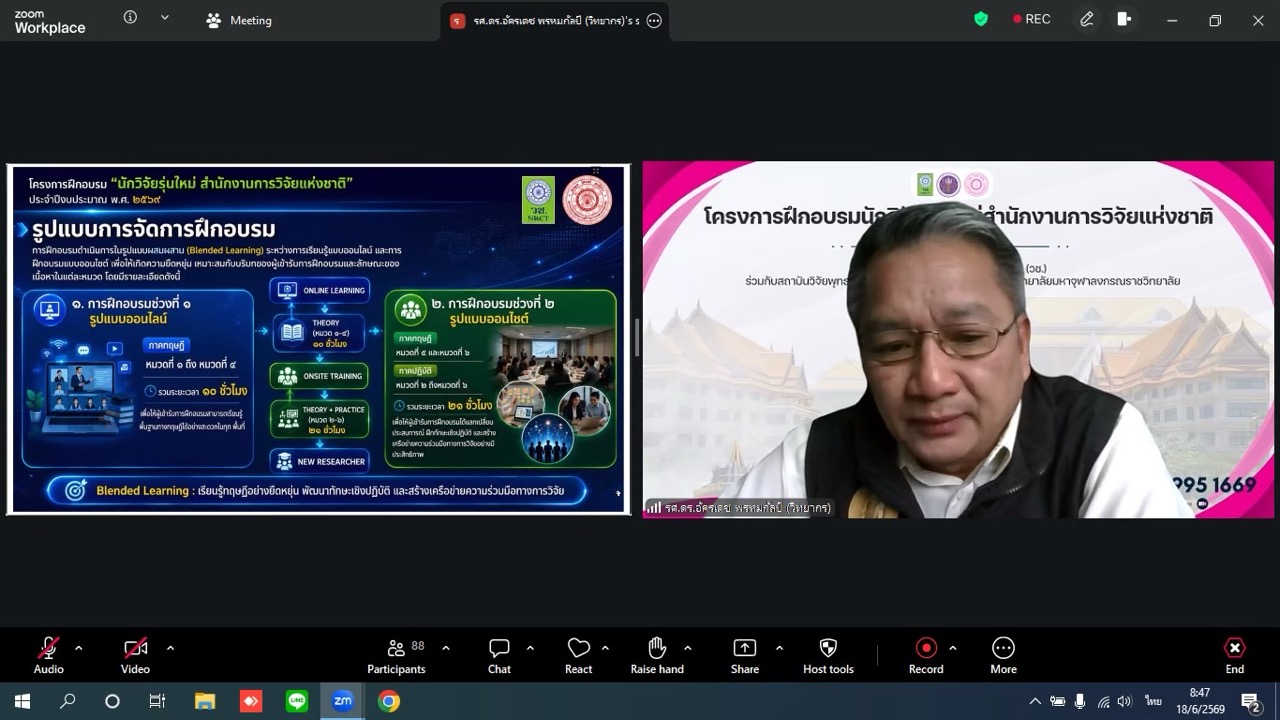Image resolution: width=1280 pixels, height=720 pixels.
Task: Click the End meeting button
Action: (x=1235, y=655)
